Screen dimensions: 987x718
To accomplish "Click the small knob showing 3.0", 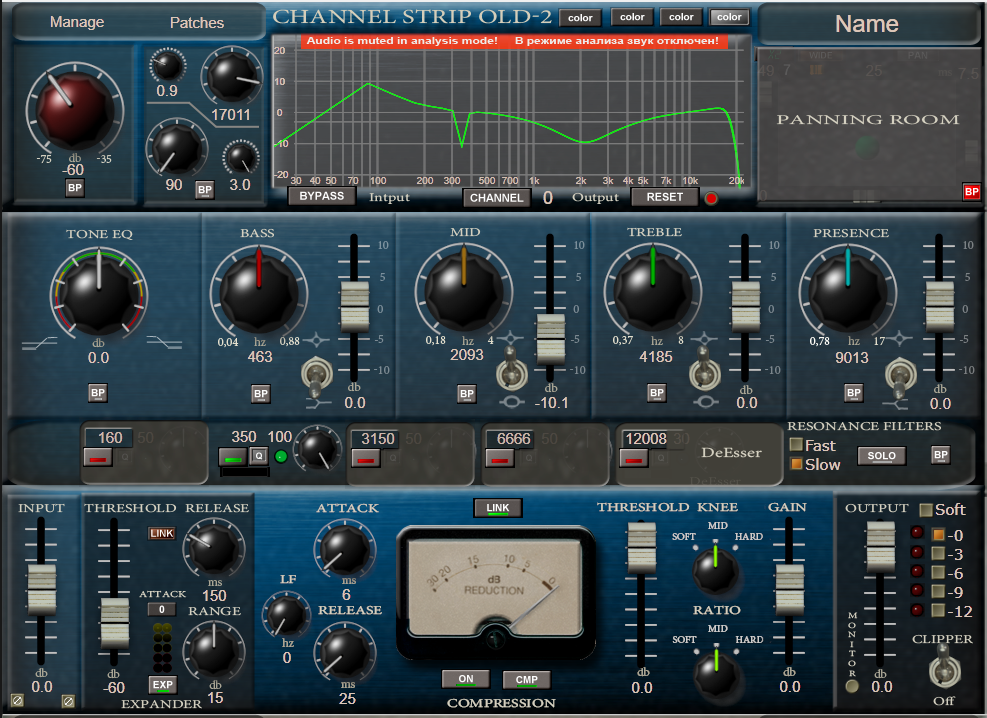I will tap(240, 157).
